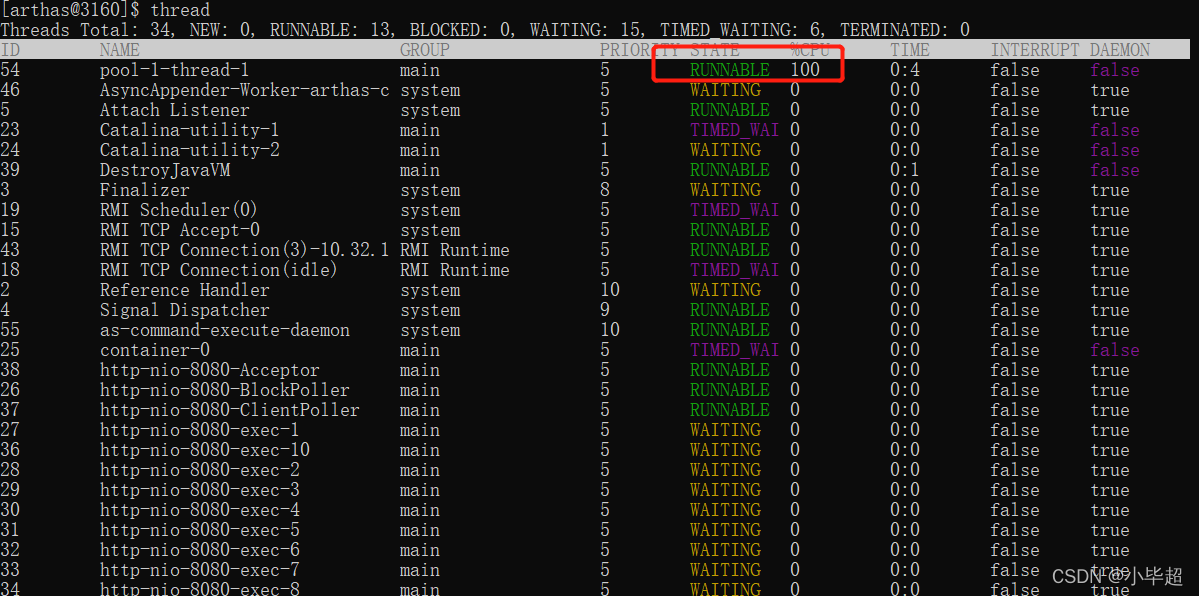Click interrupt false value of Reference Handler
The image size is (1199, 596).
coord(1015,290)
